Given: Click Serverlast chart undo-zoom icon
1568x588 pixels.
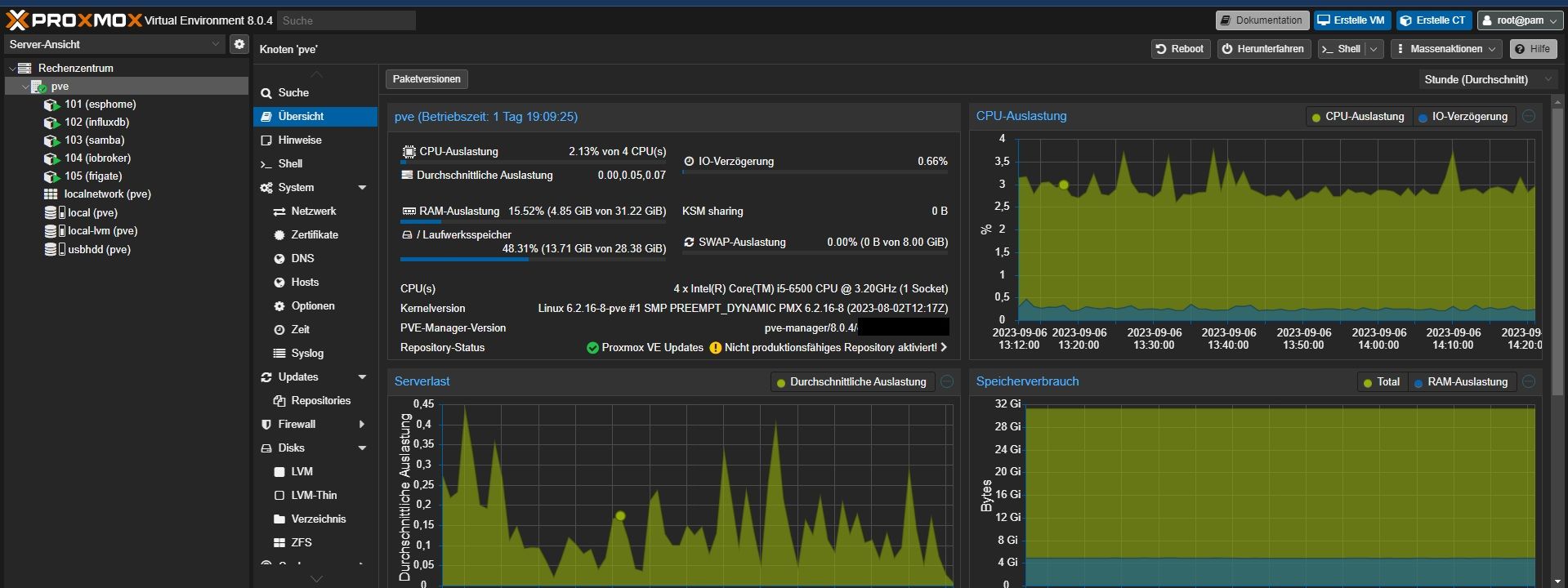Looking at the screenshot, I should coord(947,382).
